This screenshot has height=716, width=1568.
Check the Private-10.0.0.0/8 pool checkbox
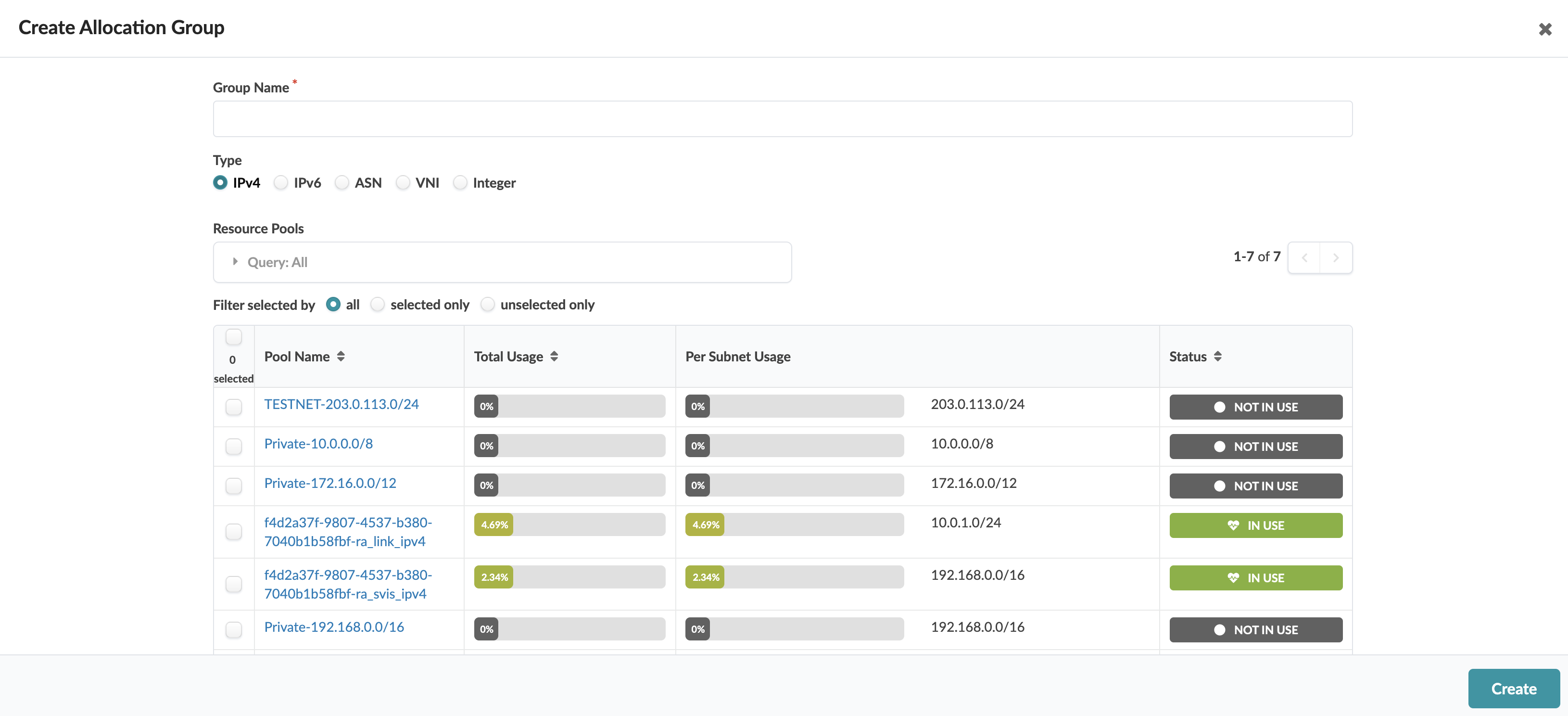click(234, 446)
